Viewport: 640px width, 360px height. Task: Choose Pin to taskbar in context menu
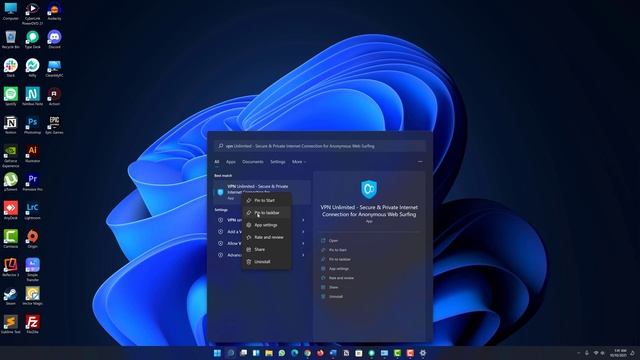[x=267, y=213]
